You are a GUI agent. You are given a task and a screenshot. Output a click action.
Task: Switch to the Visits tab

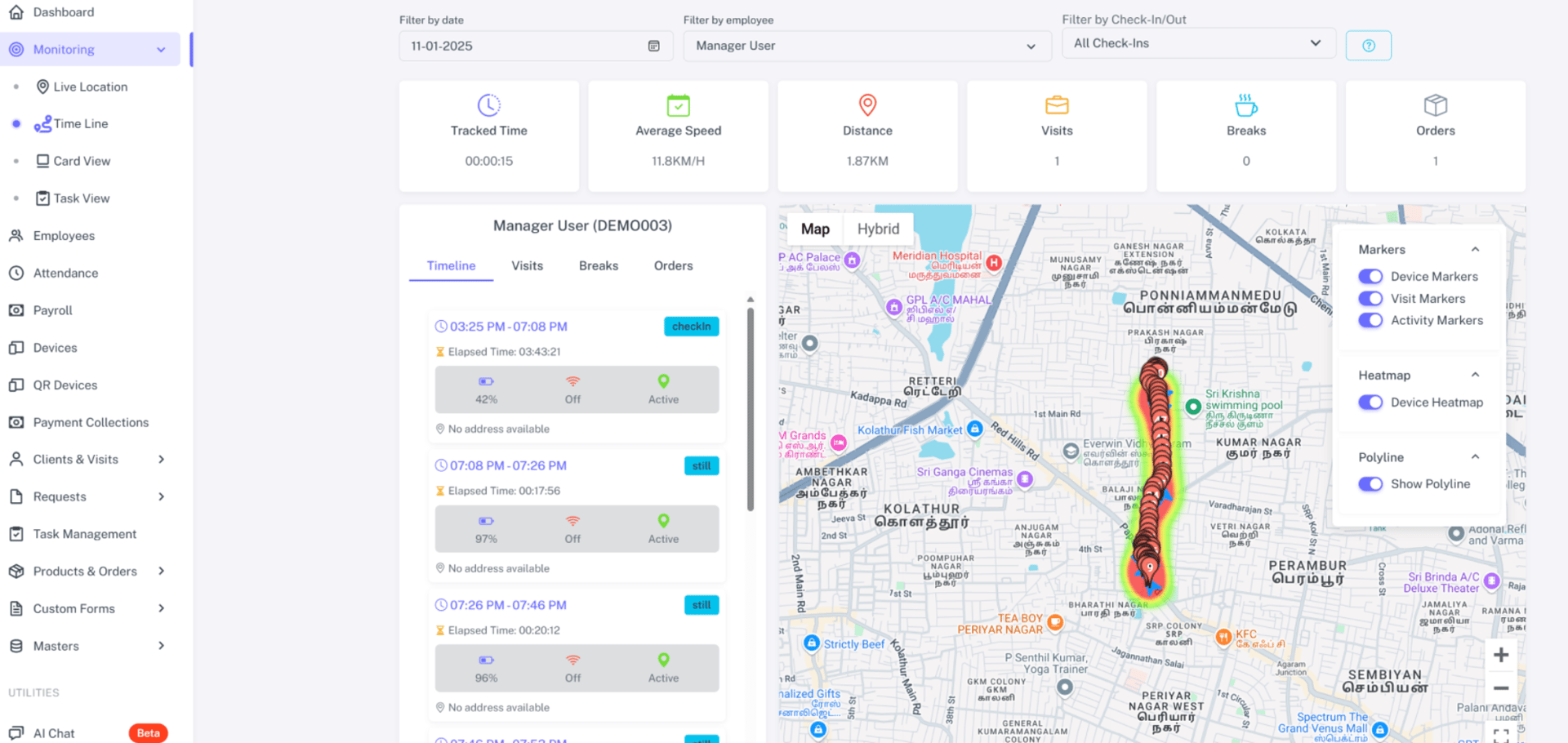[527, 266]
